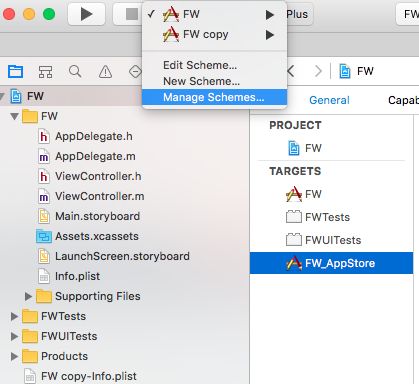Go back with the left chevron
419x384 pixels.
click(x=291, y=71)
